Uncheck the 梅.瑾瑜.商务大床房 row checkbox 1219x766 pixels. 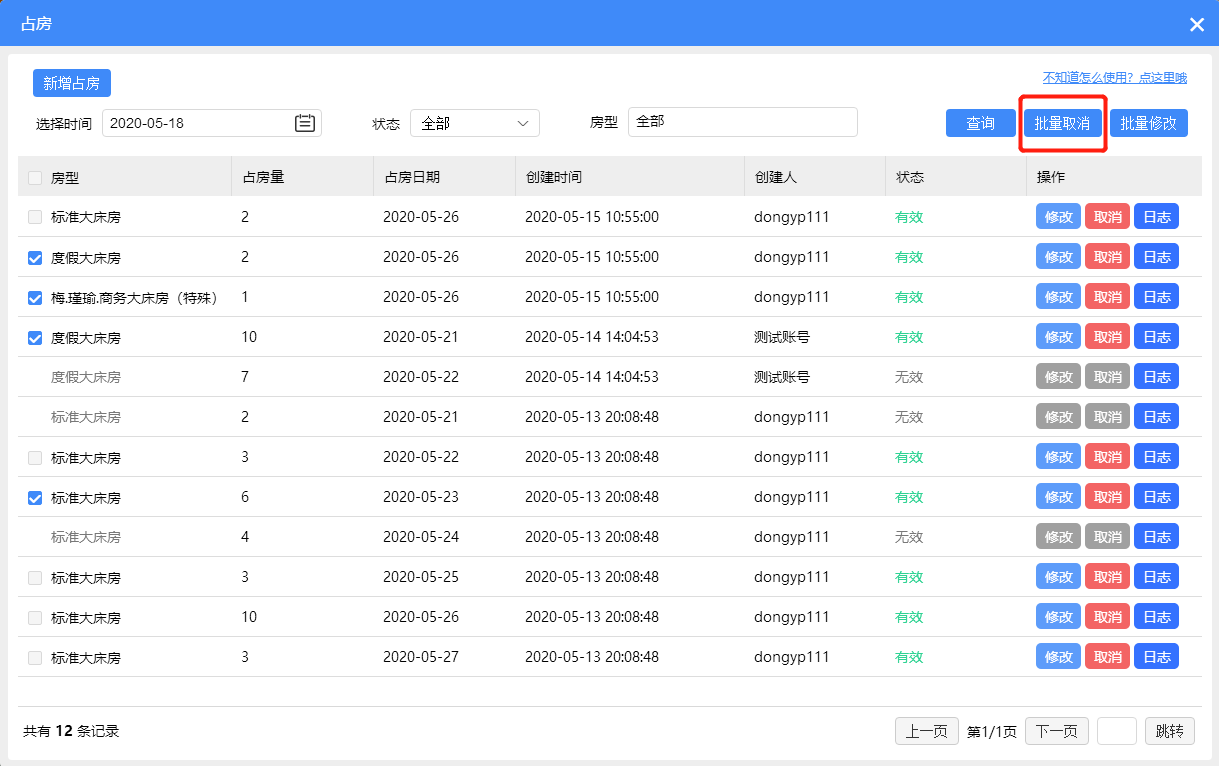[x=35, y=298]
